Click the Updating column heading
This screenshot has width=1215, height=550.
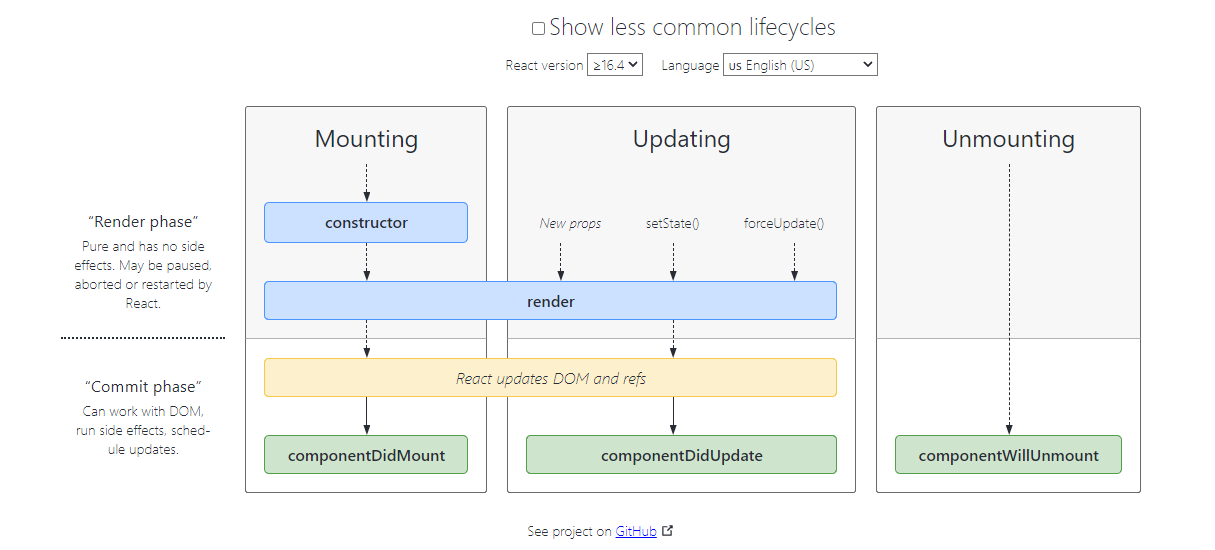point(681,139)
